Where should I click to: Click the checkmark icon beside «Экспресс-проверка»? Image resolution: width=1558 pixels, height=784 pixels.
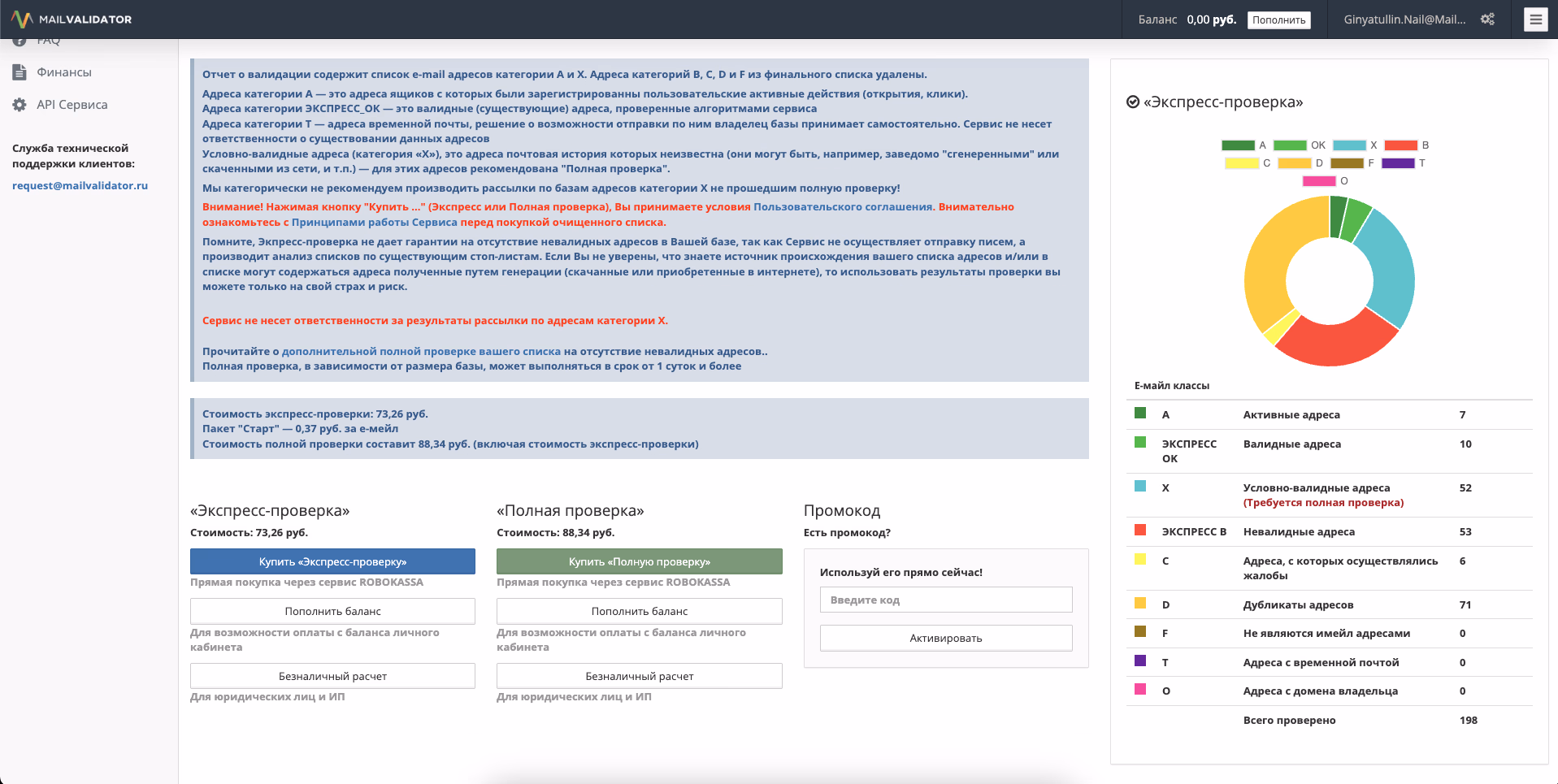1132,102
